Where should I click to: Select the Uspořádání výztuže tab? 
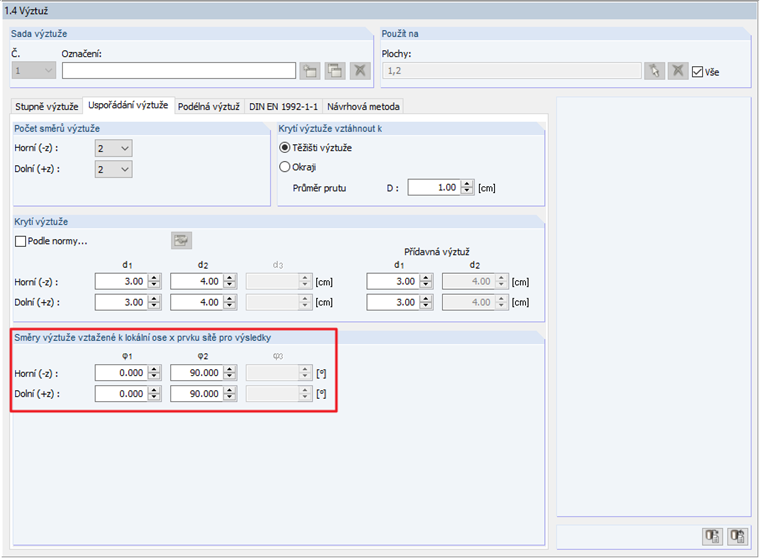click(128, 105)
